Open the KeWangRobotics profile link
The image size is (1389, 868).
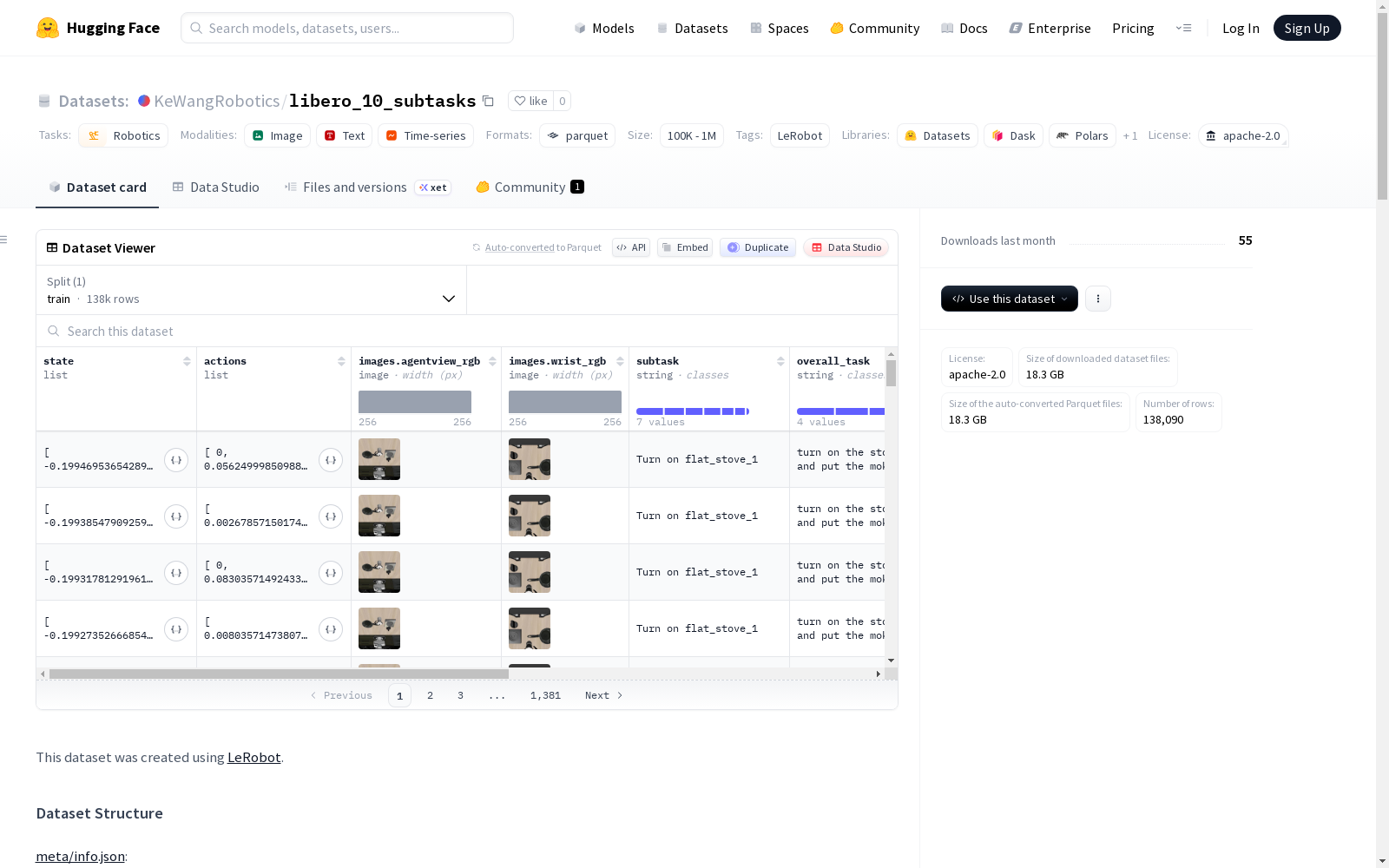[x=217, y=101]
